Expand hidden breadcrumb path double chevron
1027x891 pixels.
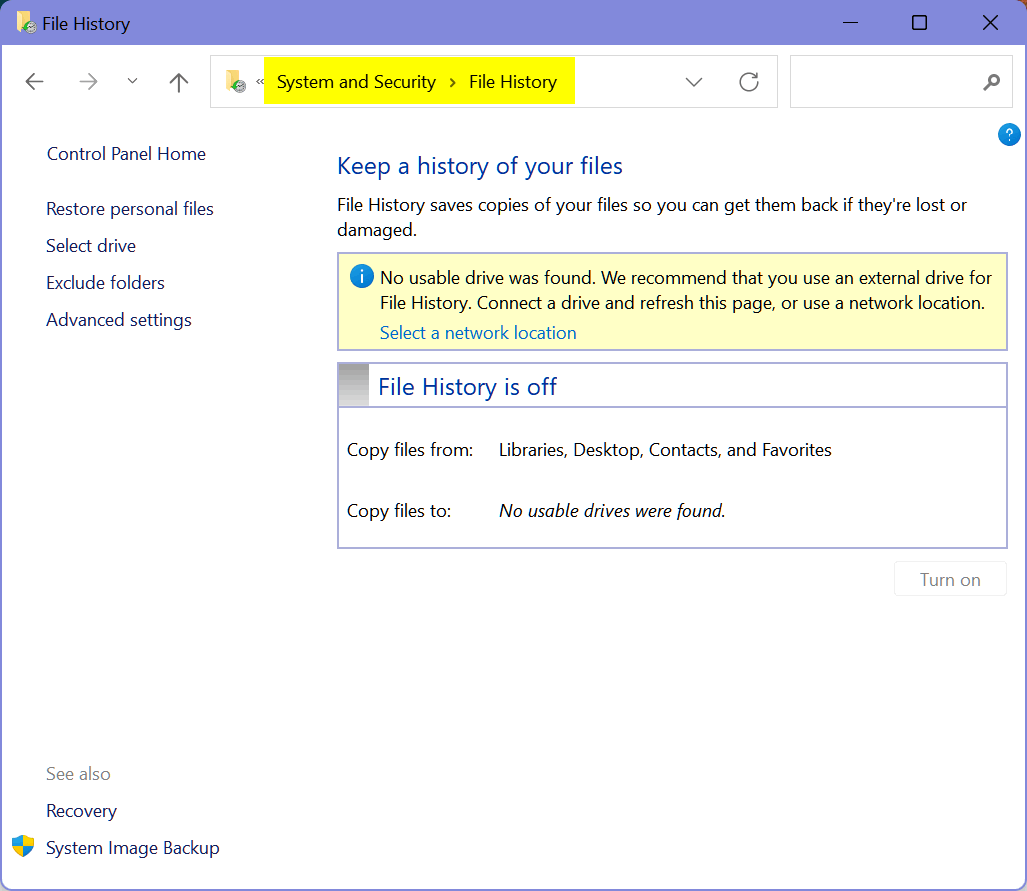[x=260, y=81]
